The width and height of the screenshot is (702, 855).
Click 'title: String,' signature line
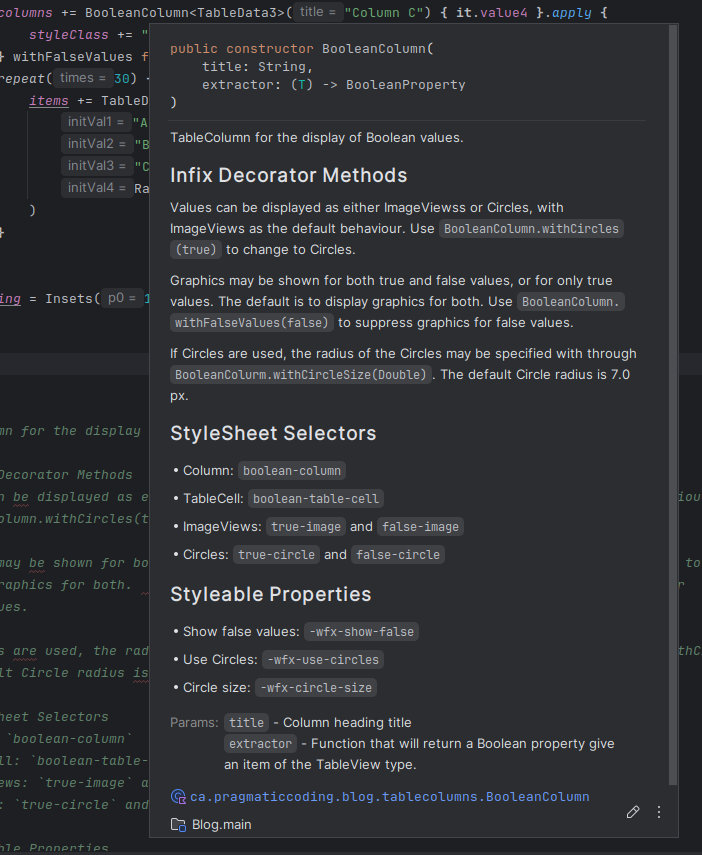(x=257, y=67)
